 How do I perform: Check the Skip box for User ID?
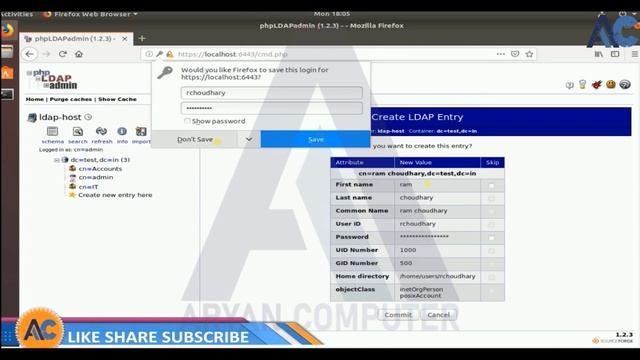(491, 225)
